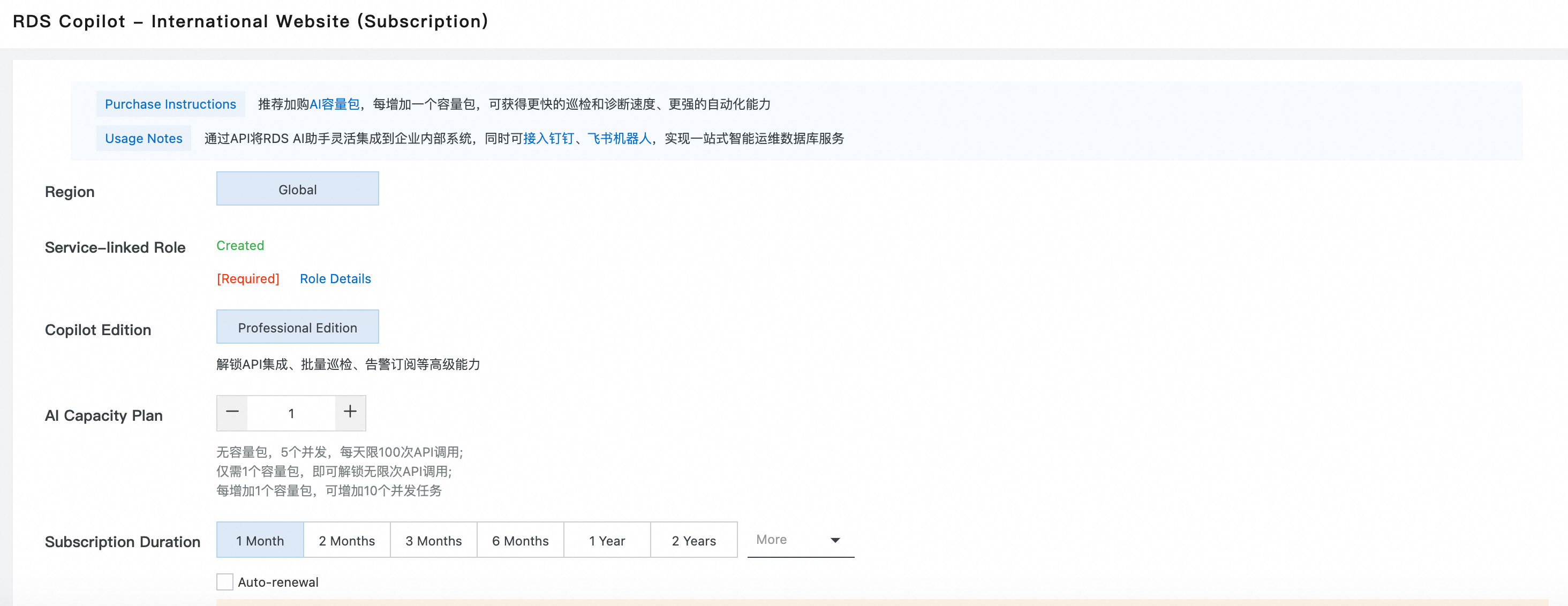Screen dimensions: 1568x606
Task: Open the 接入钉钉 link
Action: pos(548,138)
